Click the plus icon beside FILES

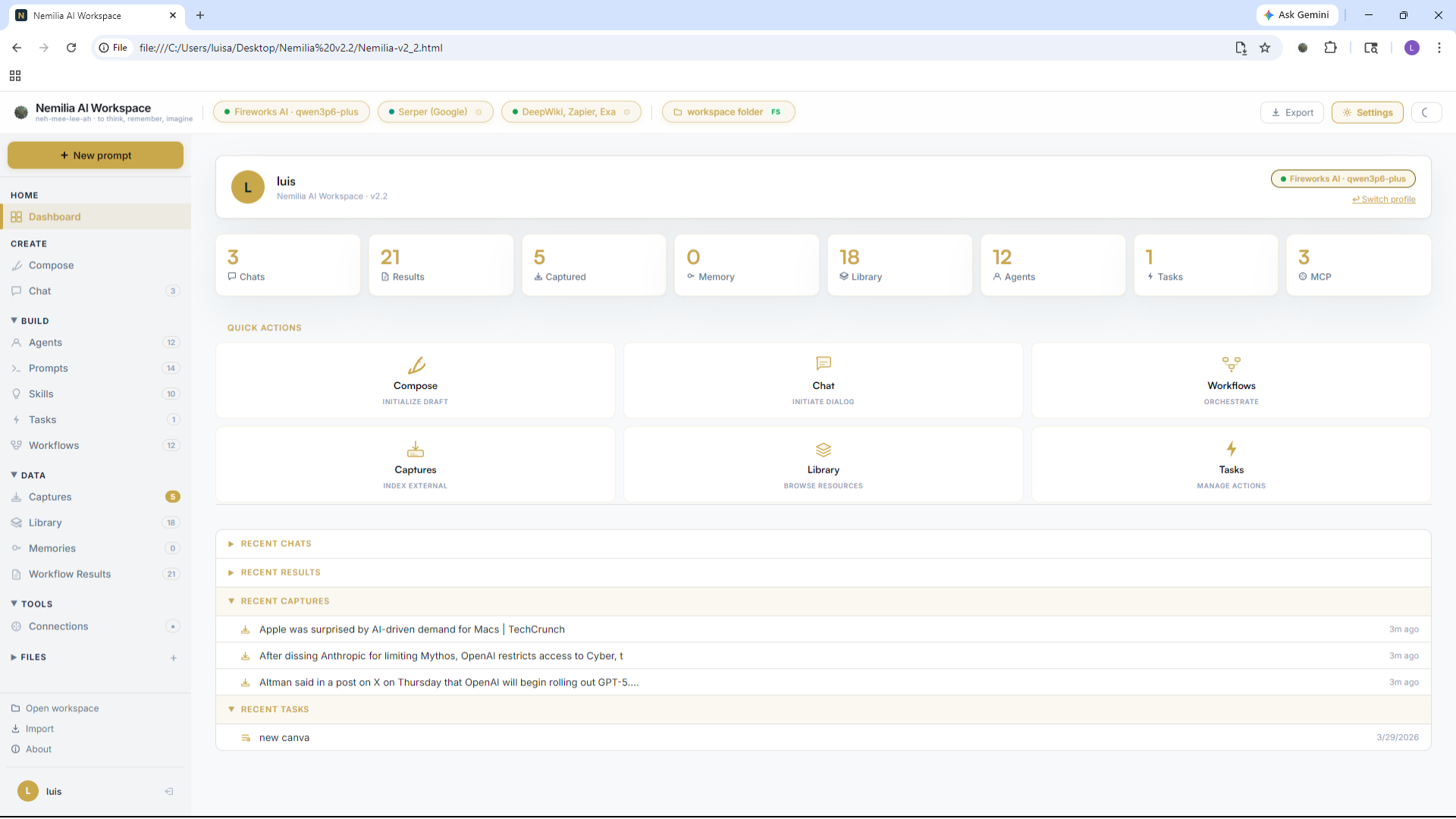tap(174, 657)
